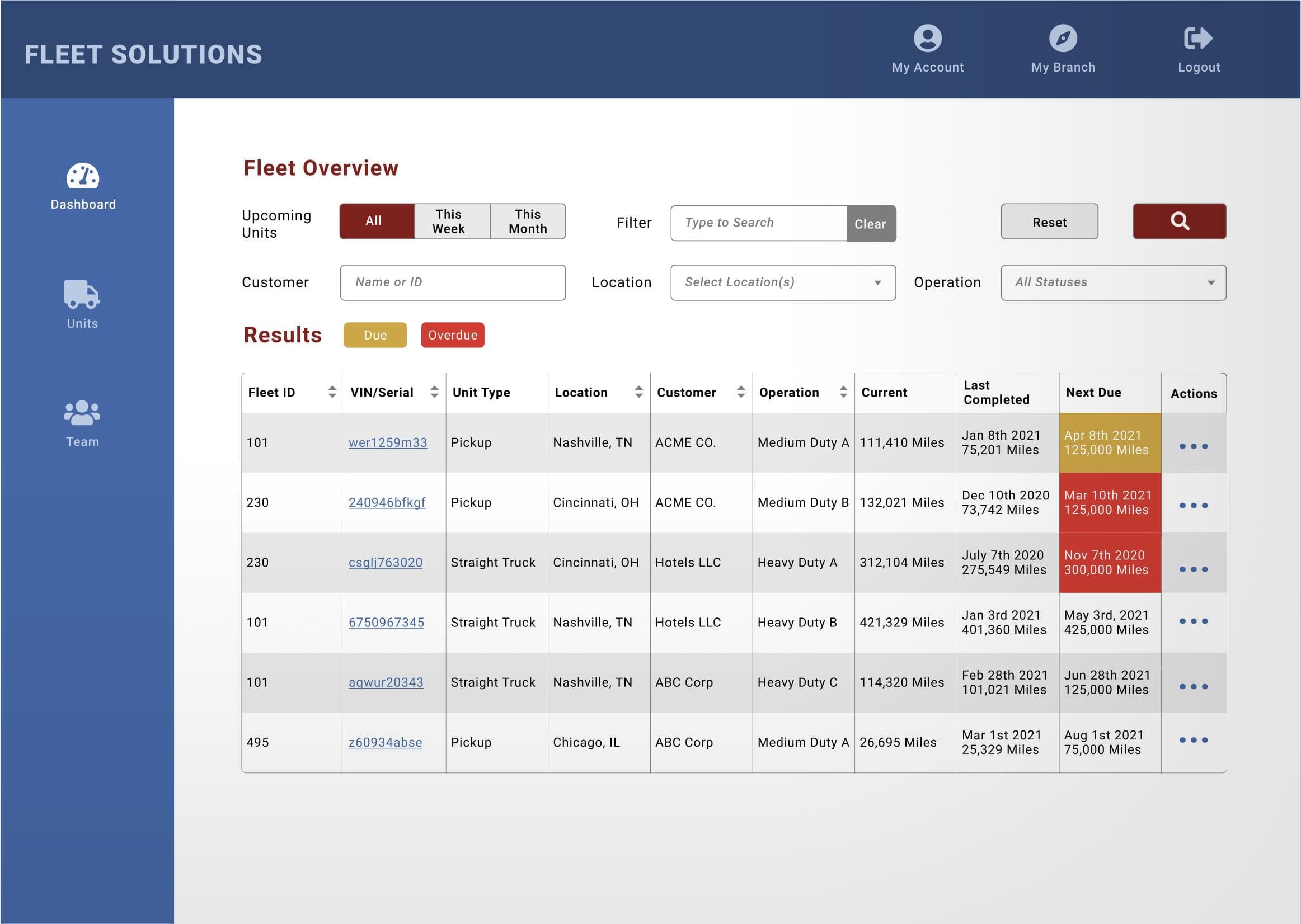
Task: Open VIN link wer1259m33
Action: [x=388, y=442]
